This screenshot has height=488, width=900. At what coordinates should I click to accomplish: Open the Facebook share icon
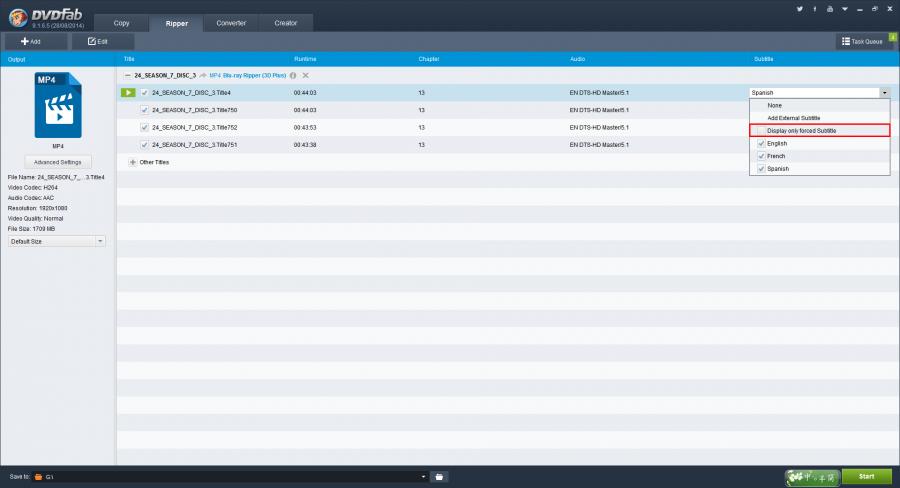pyautogui.click(x=814, y=9)
